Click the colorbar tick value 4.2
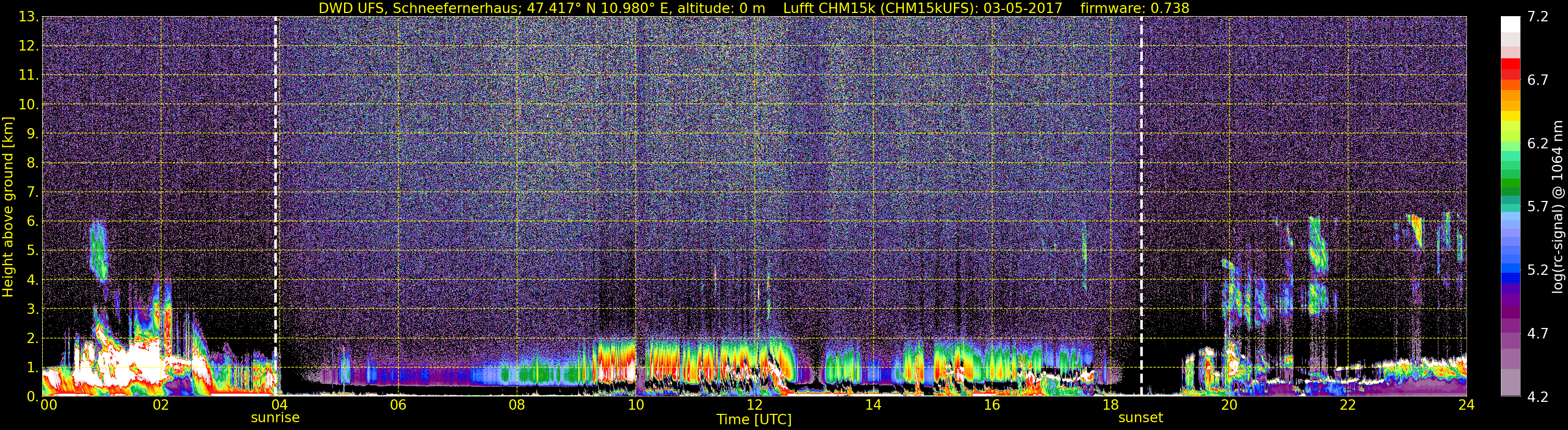This screenshot has width=1568, height=430. pos(1538,397)
